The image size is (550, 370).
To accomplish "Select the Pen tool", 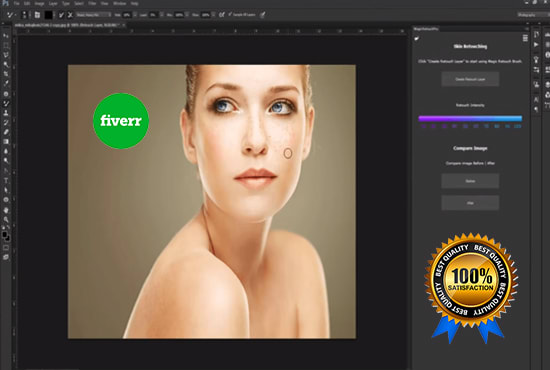I will (x=6, y=171).
